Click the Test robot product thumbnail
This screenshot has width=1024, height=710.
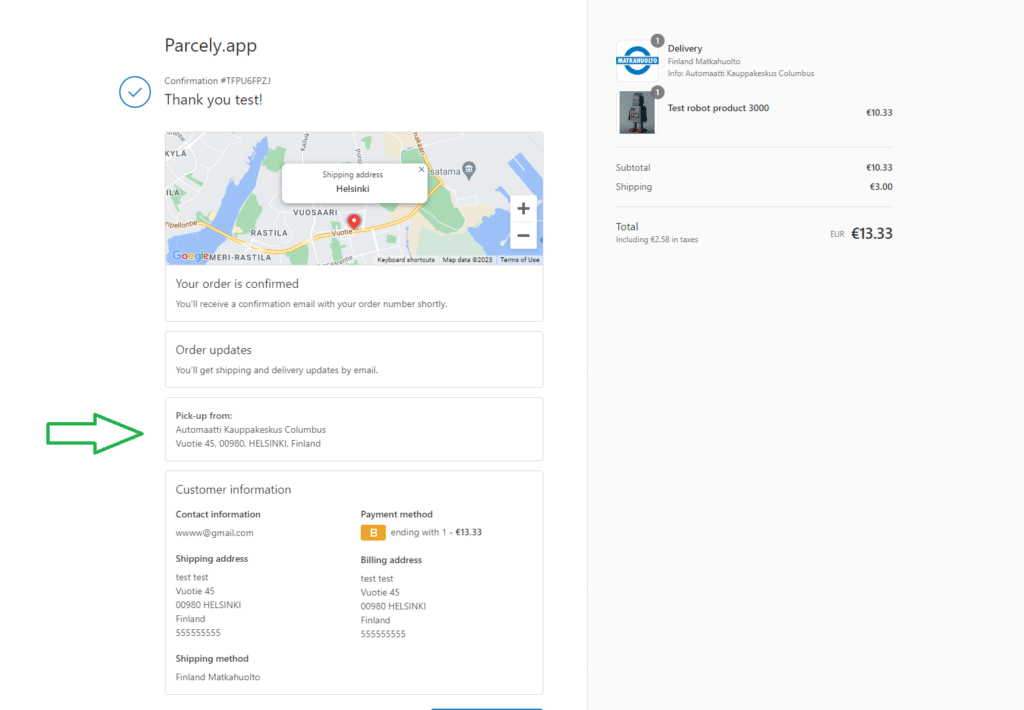tap(637, 112)
